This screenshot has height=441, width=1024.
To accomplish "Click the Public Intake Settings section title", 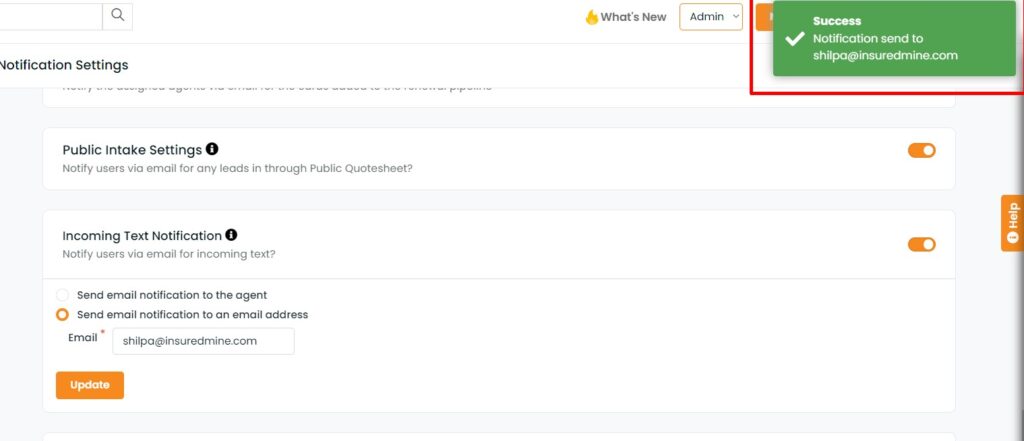I will 132,150.
